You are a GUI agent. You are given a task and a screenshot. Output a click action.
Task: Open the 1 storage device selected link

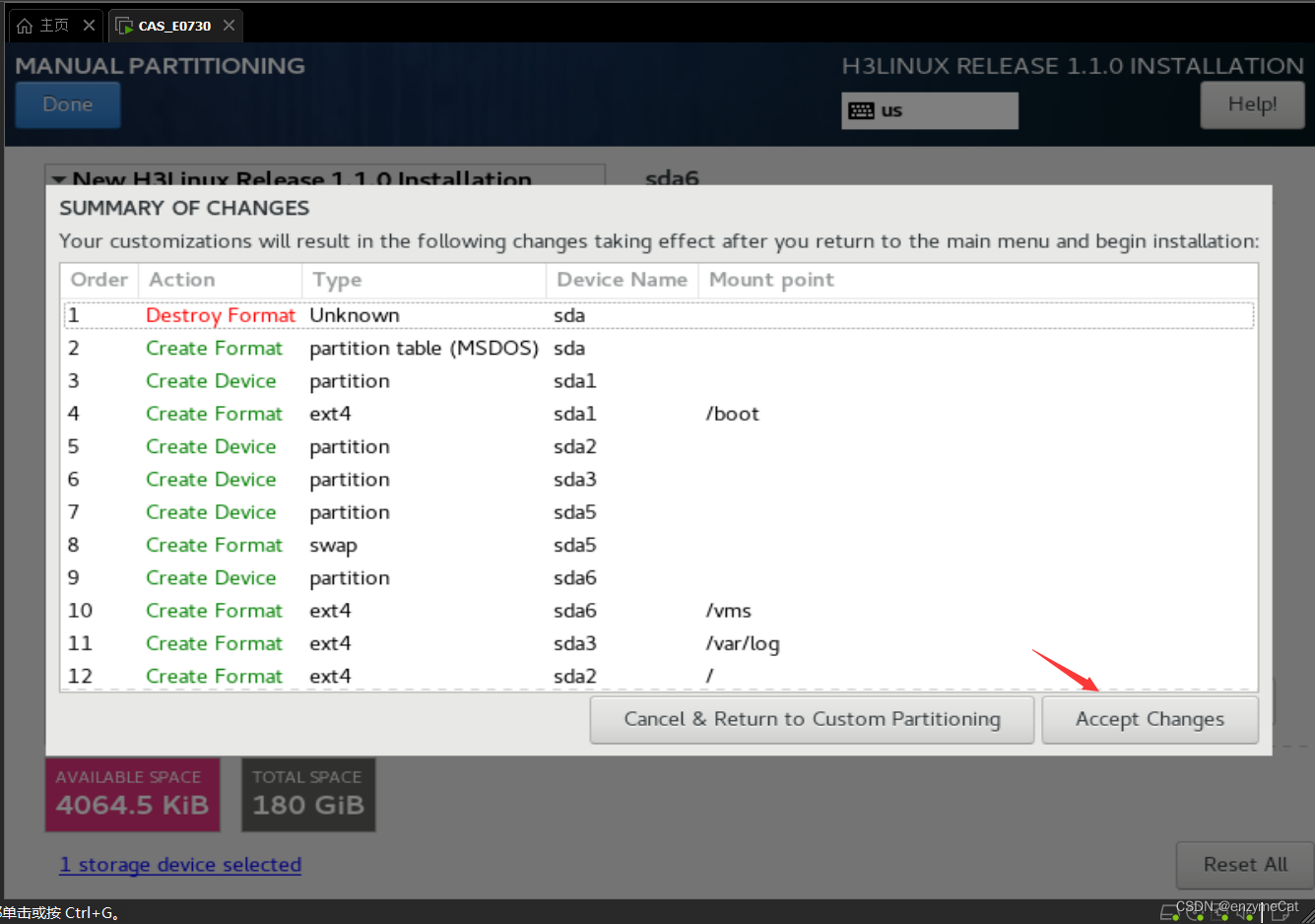180,865
